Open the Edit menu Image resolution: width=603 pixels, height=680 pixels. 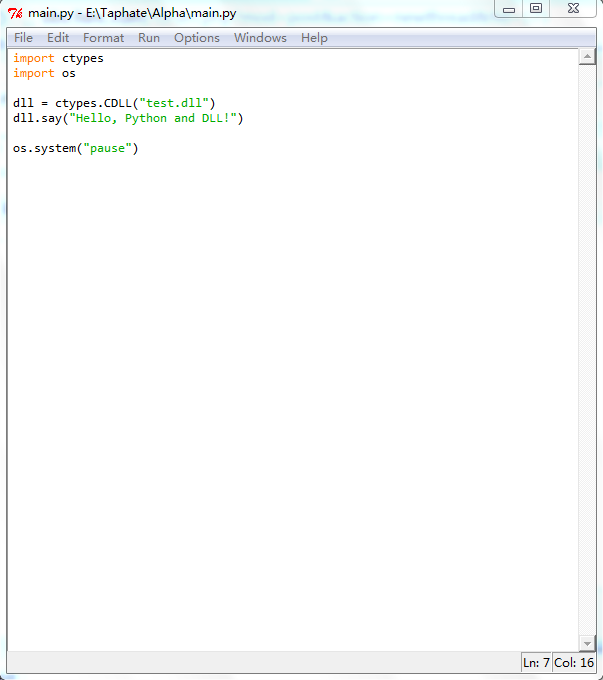58,38
